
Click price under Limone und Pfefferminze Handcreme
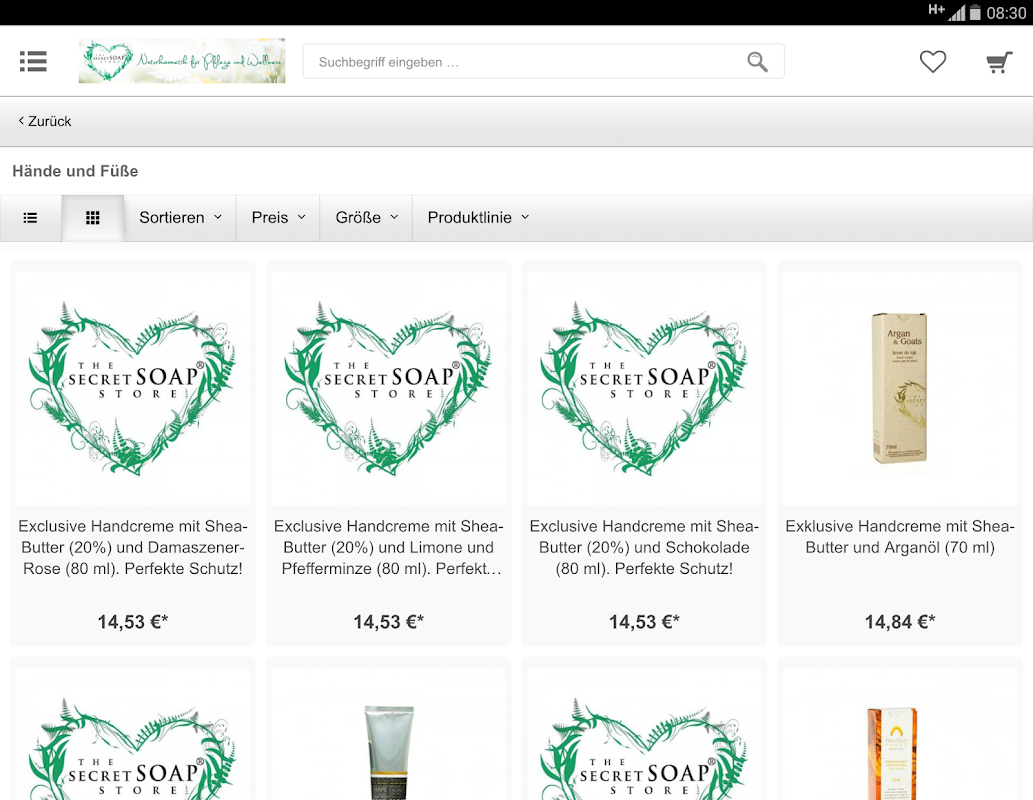(389, 621)
